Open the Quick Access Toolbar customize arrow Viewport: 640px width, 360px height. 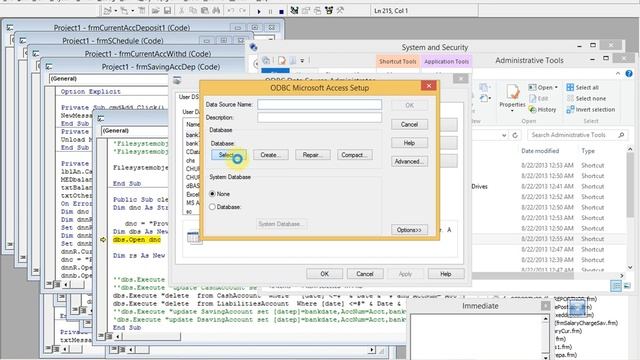coord(302,61)
